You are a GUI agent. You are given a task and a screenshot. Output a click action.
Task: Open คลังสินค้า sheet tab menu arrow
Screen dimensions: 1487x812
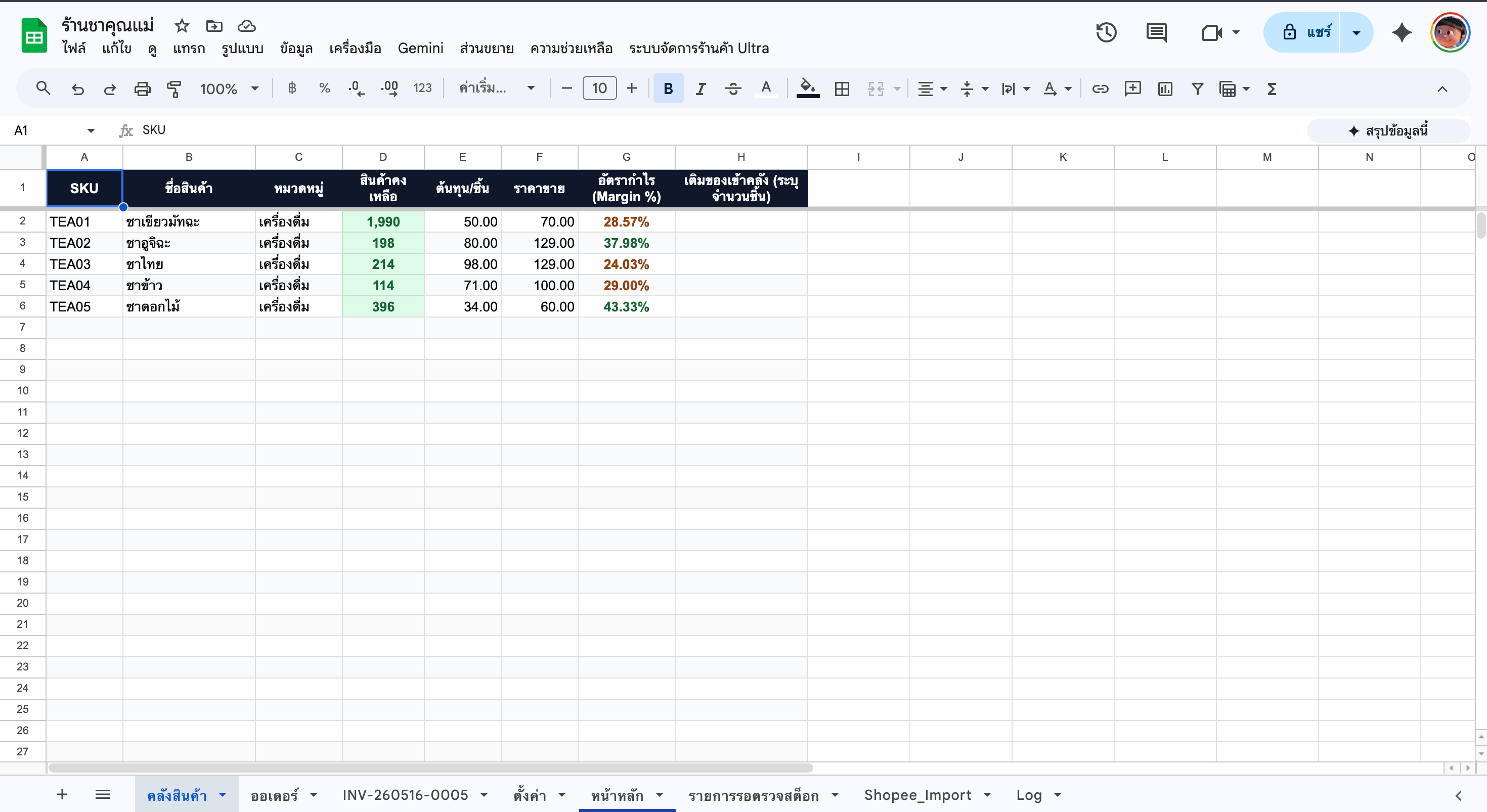click(222, 795)
